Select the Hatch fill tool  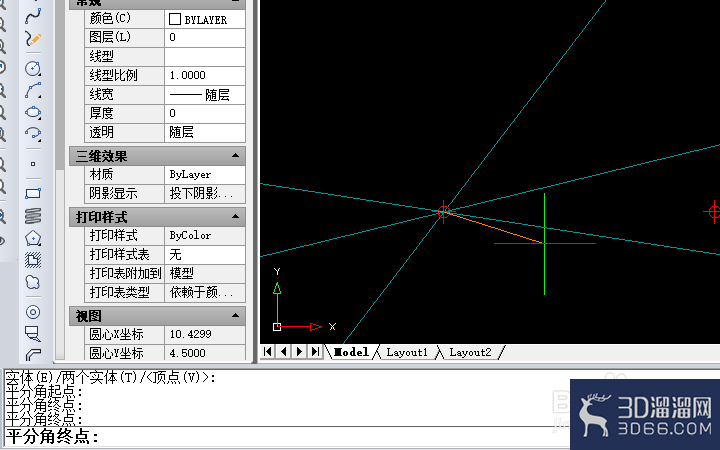click(x=33, y=260)
